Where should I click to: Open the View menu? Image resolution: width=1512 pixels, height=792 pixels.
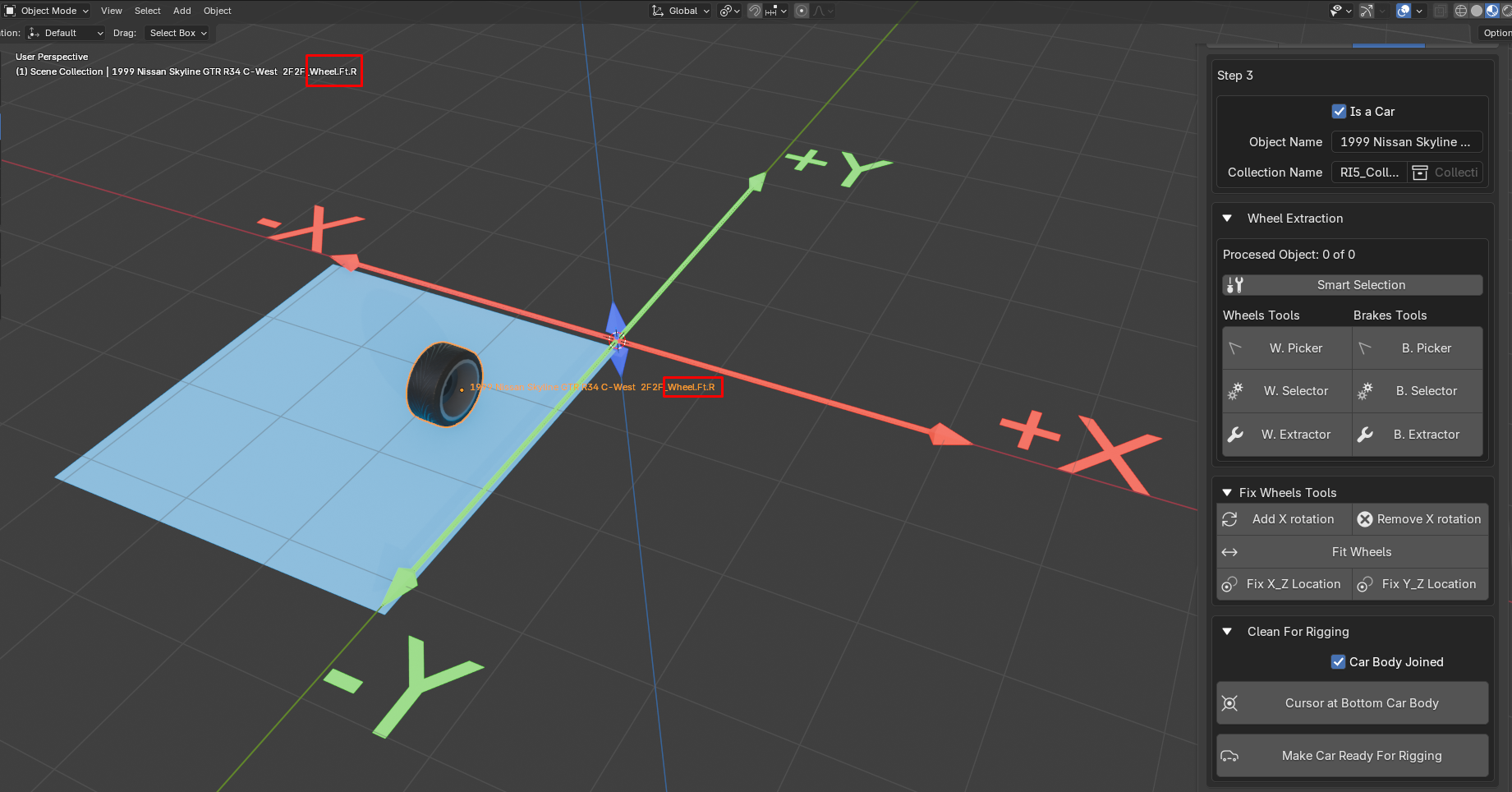click(x=112, y=11)
